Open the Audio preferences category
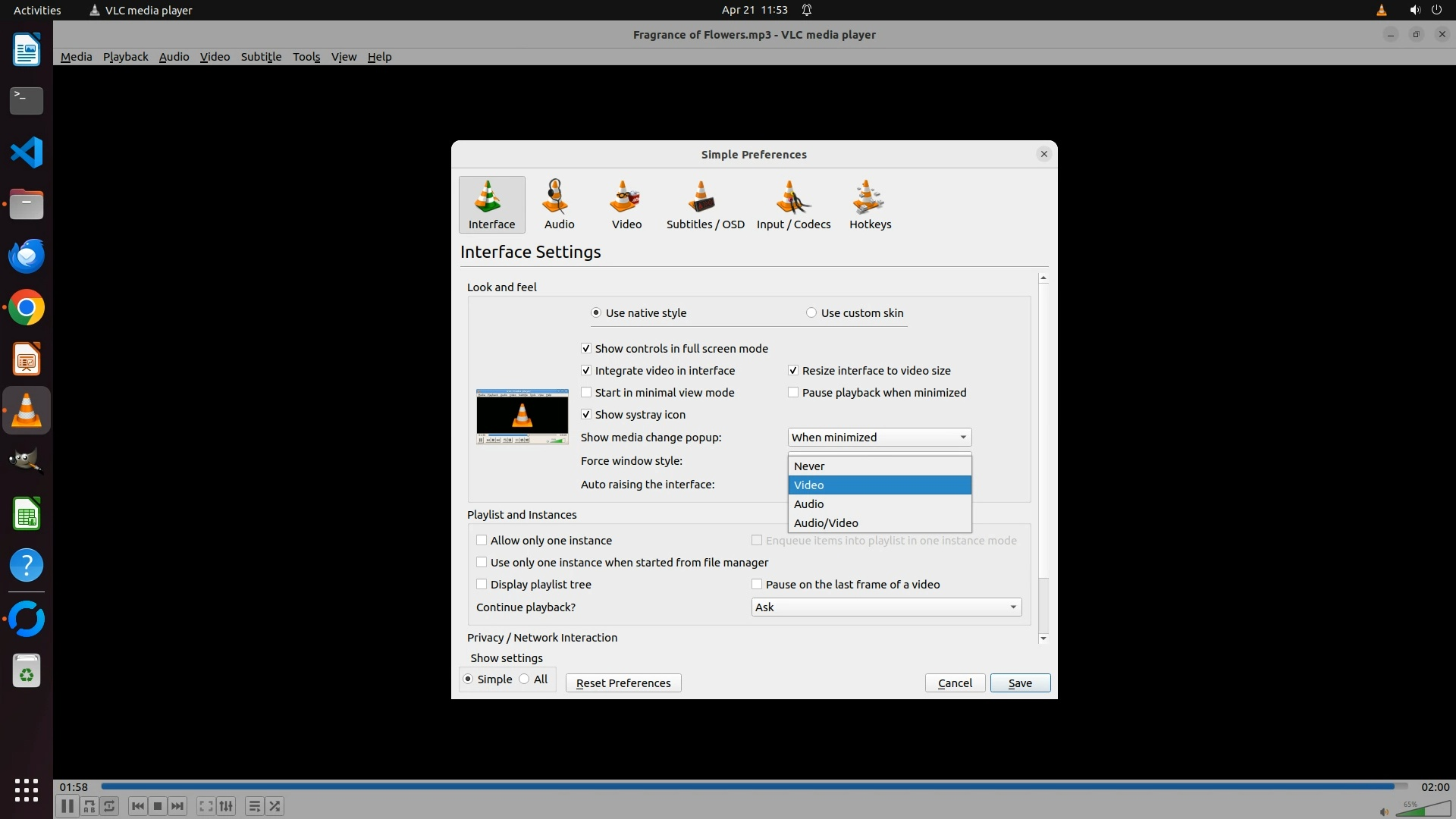 pyautogui.click(x=559, y=204)
